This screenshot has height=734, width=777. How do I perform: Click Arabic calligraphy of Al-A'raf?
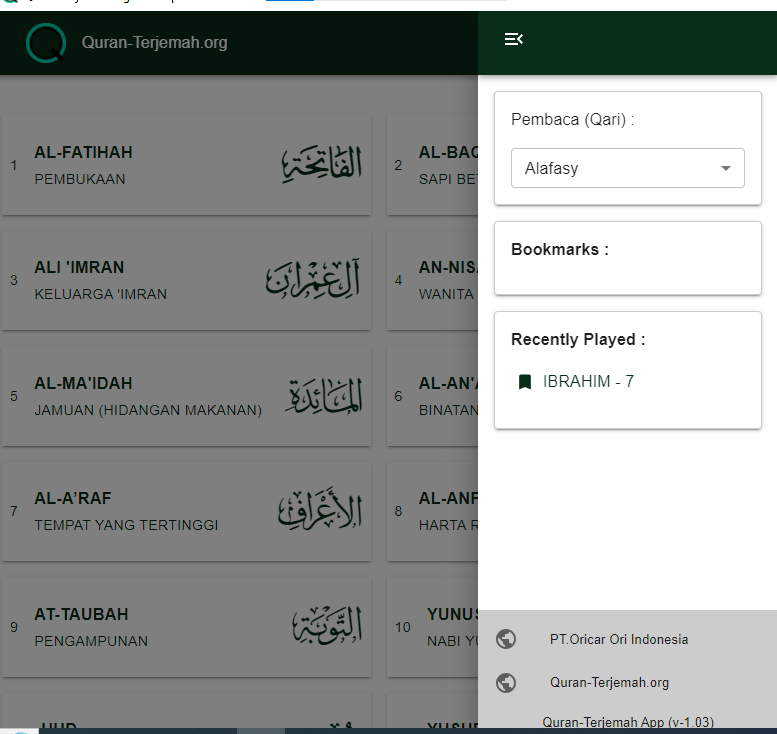320,509
